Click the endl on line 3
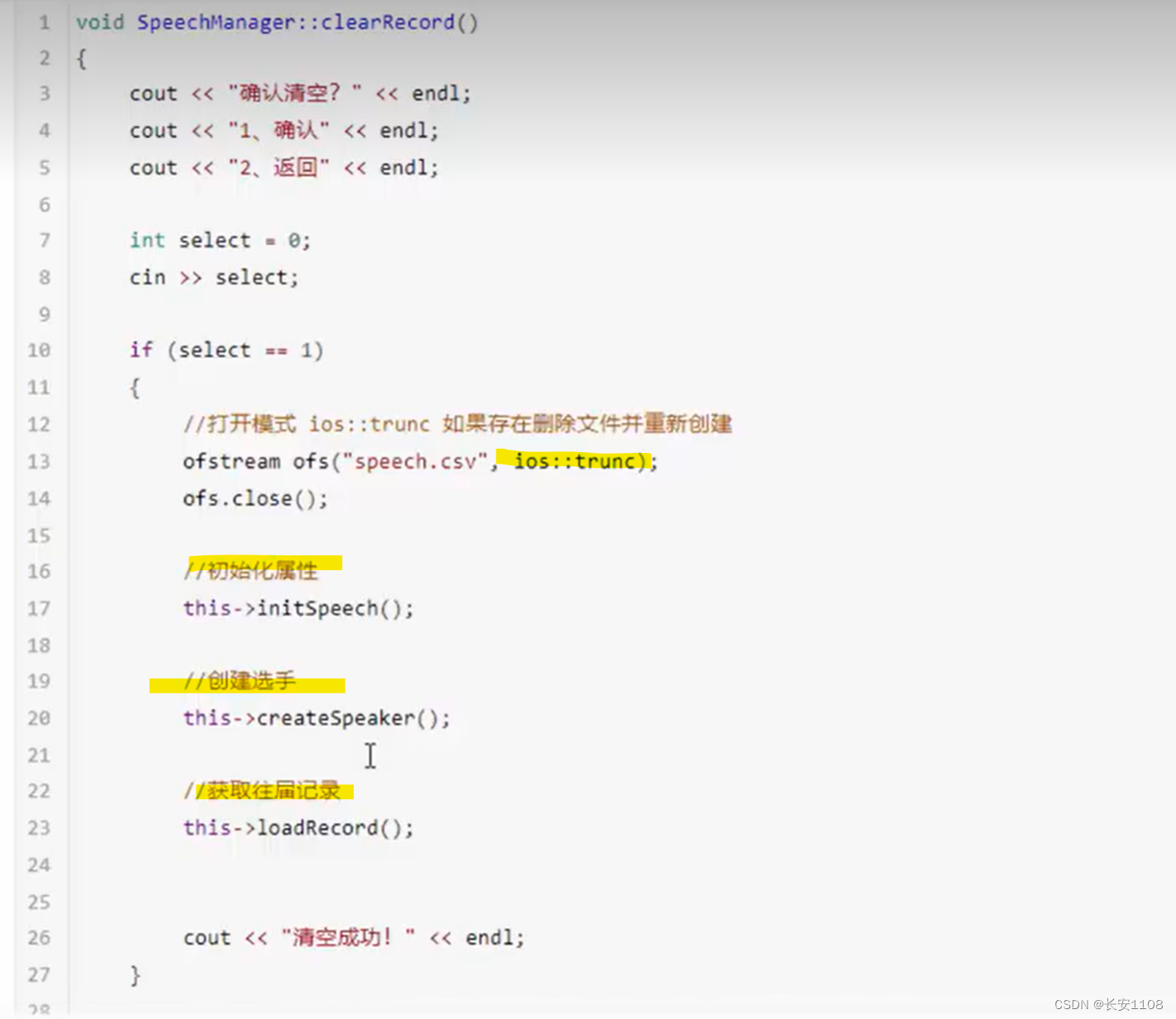Screen dimensions: 1176x1019 click(436, 93)
